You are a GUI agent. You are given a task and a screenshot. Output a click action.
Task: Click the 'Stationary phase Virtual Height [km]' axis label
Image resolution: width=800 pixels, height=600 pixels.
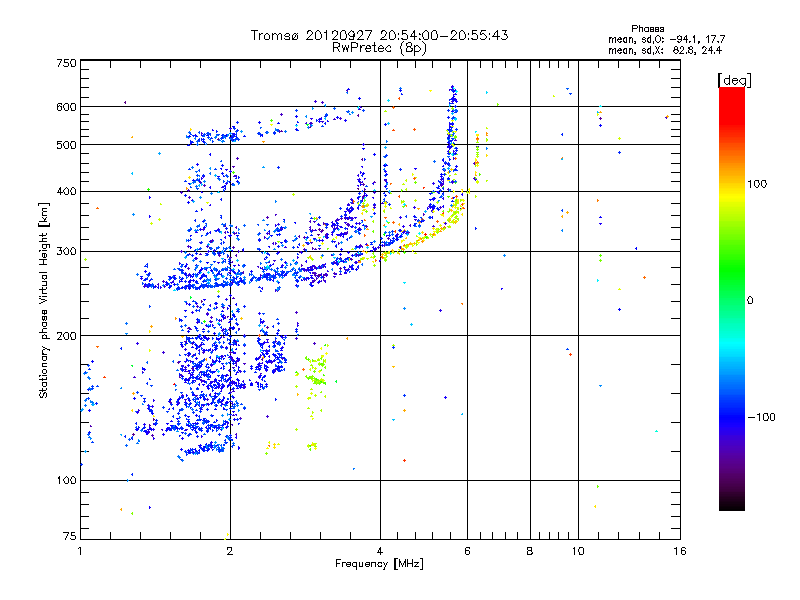point(44,300)
